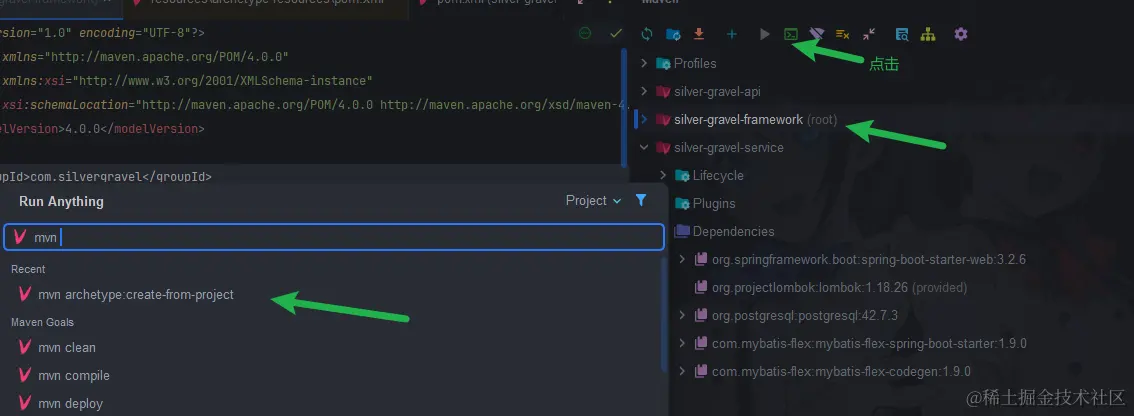The width and height of the screenshot is (1134, 416).
Task: Click Maven icon beside silver-gravel-api
Action: pos(662,92)
